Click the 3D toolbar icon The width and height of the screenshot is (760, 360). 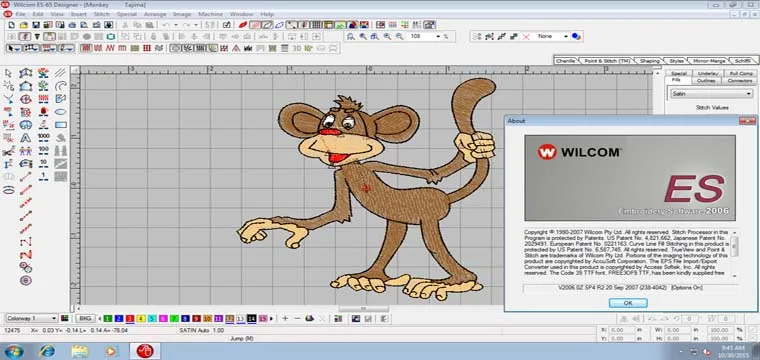297,48
